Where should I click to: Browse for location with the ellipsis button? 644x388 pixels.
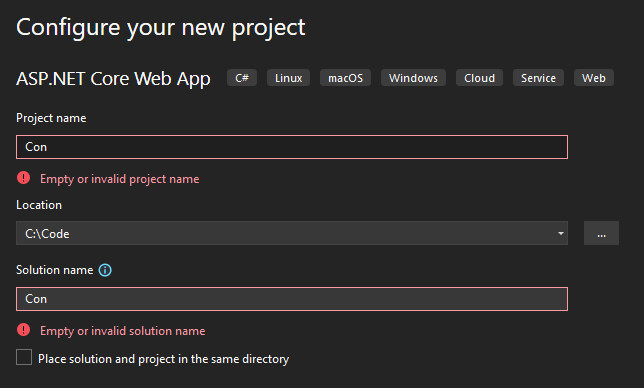tap(601, 233)
